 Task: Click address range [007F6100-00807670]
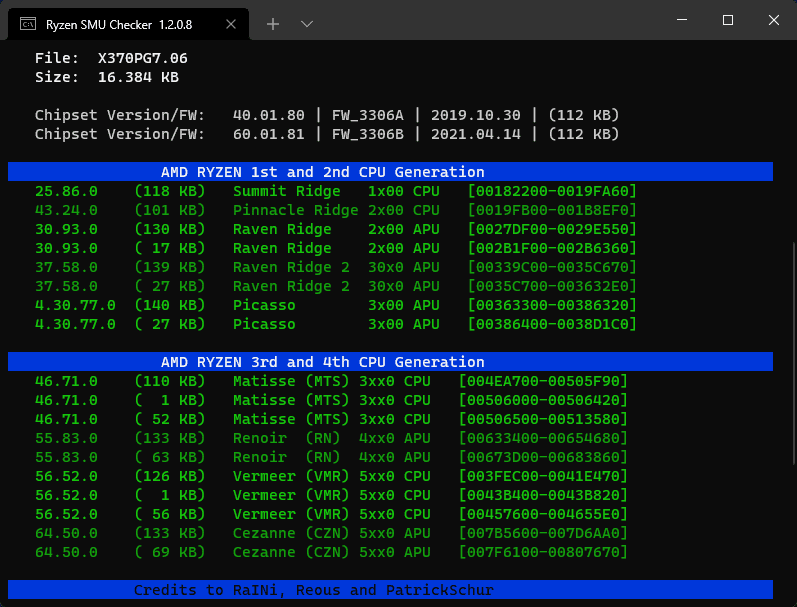(x=543, y=552)
